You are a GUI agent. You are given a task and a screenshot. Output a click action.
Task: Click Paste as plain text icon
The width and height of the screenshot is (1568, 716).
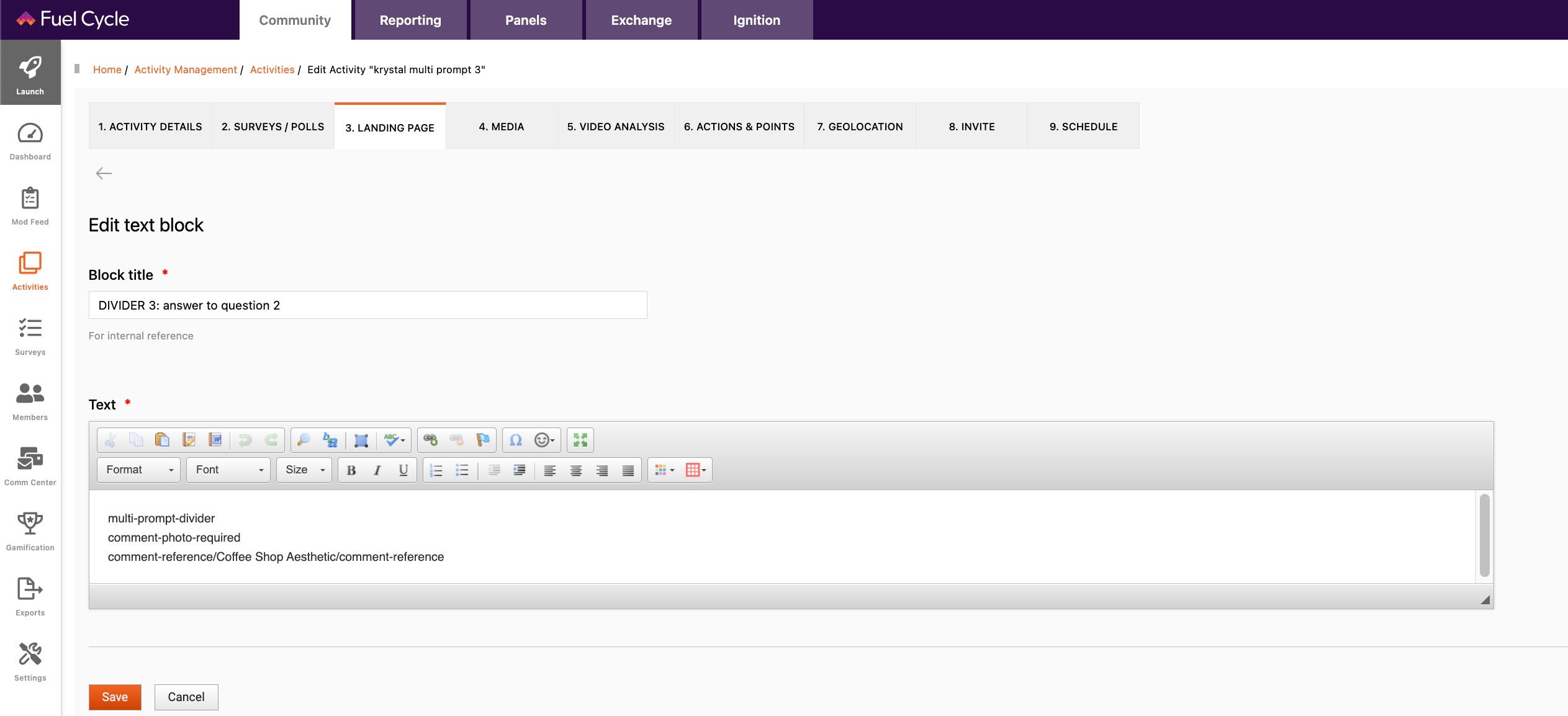pos(189,440)
